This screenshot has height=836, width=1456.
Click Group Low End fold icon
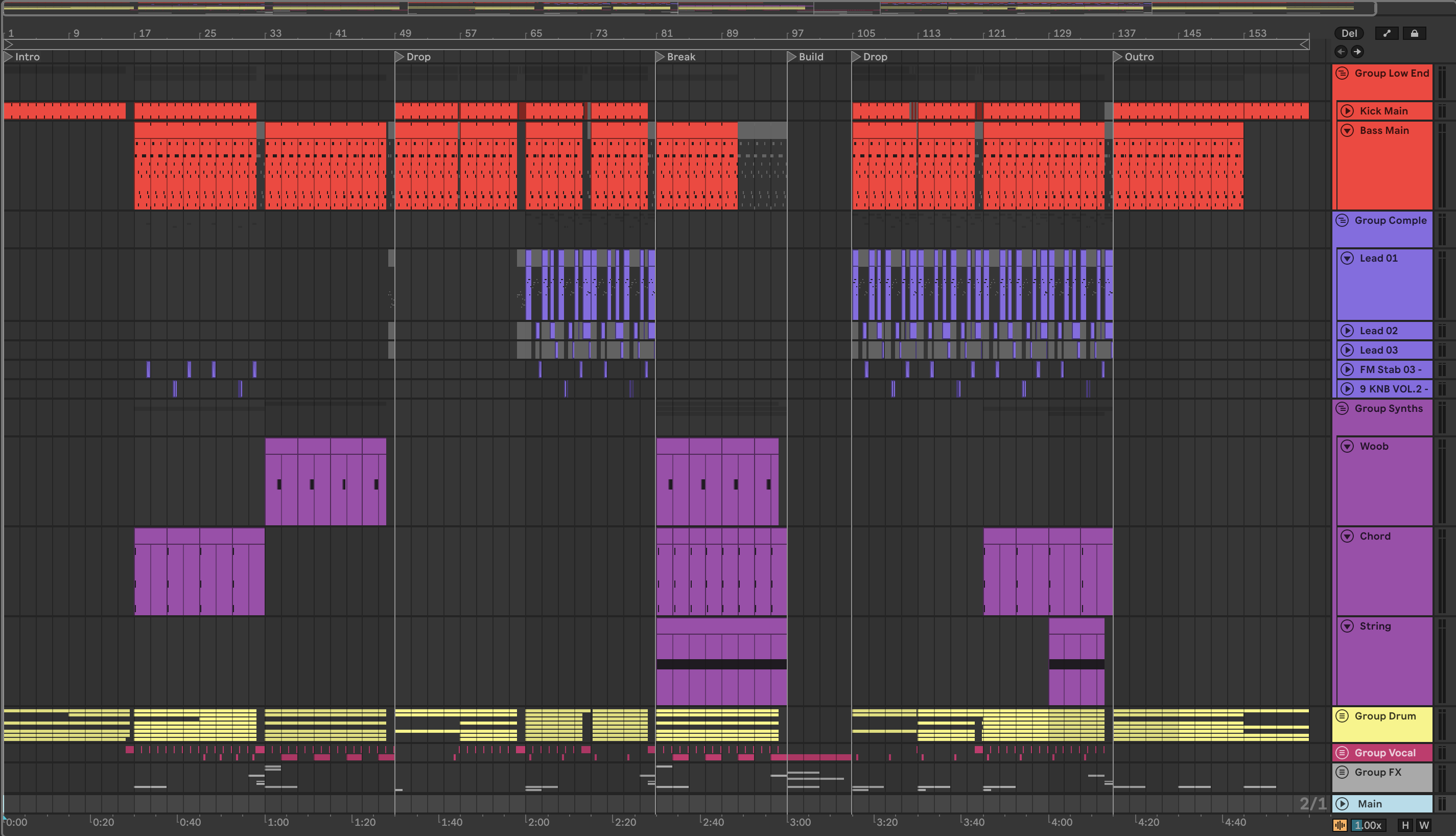[x=1343, y=73]
